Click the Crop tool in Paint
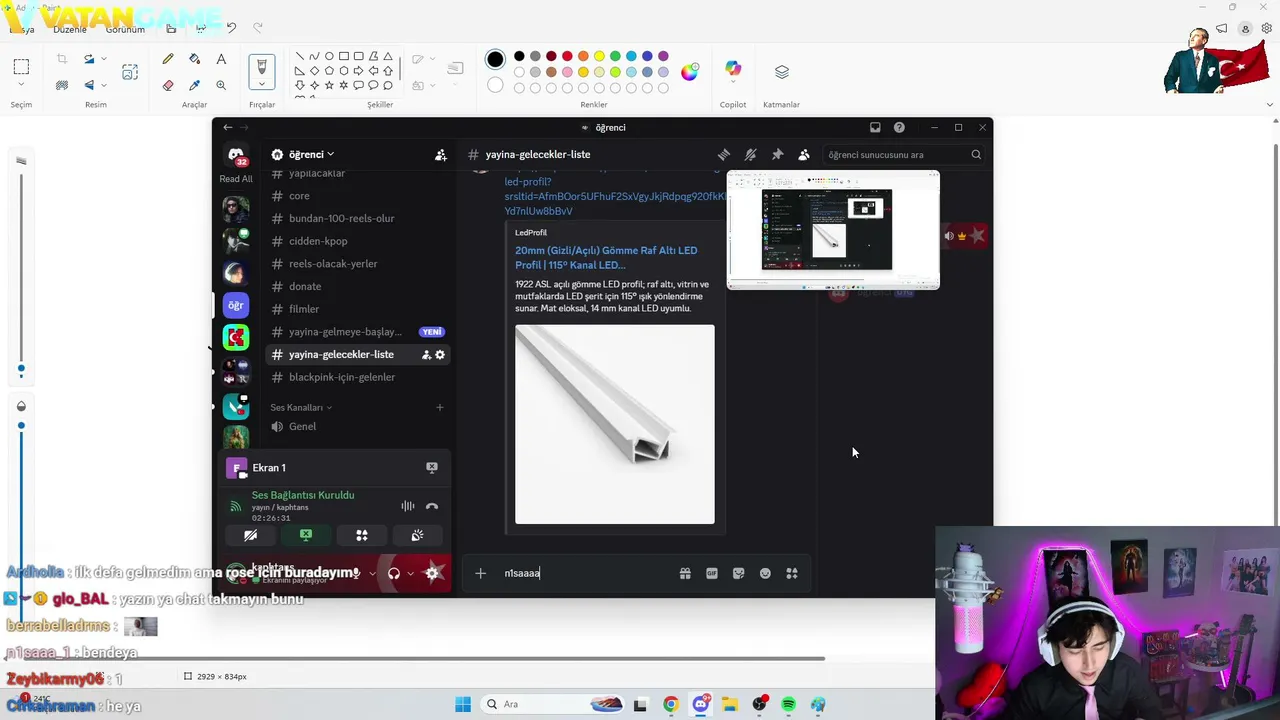 pos(62,60)
